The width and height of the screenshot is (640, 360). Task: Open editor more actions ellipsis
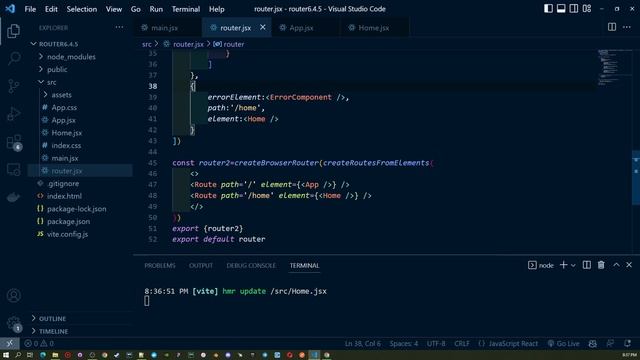coord(627,27)
